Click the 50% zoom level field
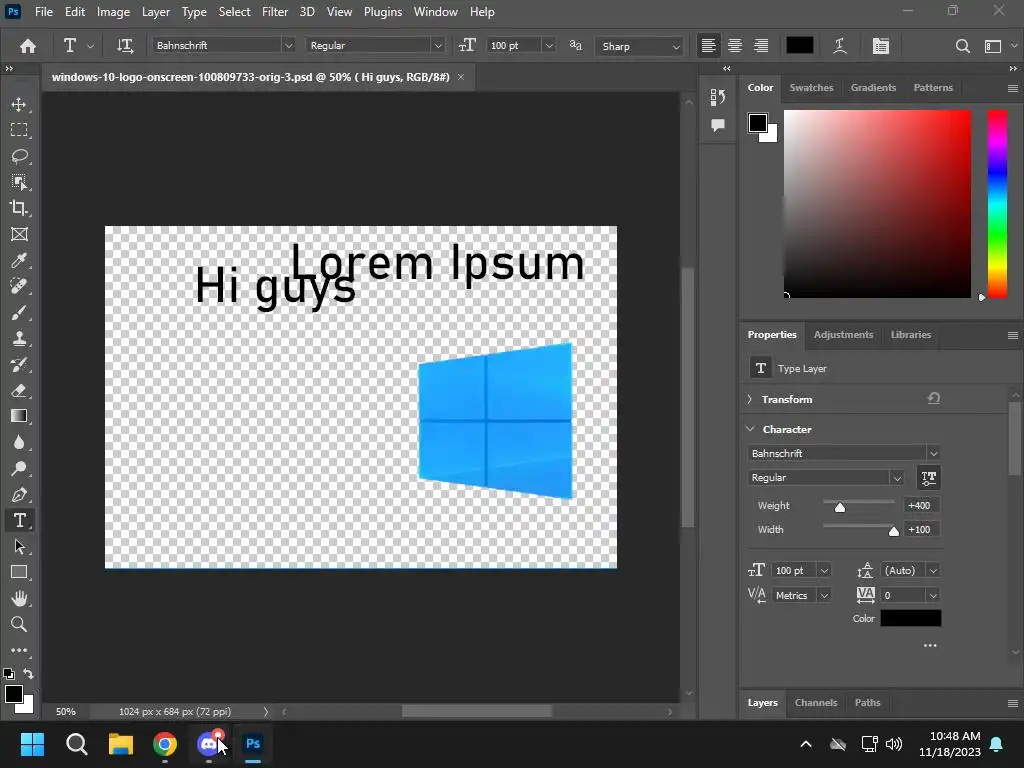Screen dimensions: 1024x768 tap(66, 711)
